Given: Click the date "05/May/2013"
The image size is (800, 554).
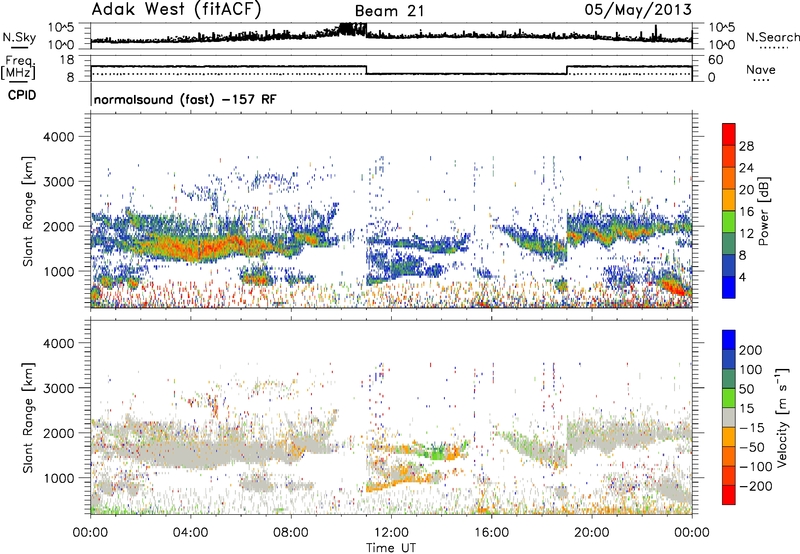Looking at the screenshot, I should click(x=638, y=9).
